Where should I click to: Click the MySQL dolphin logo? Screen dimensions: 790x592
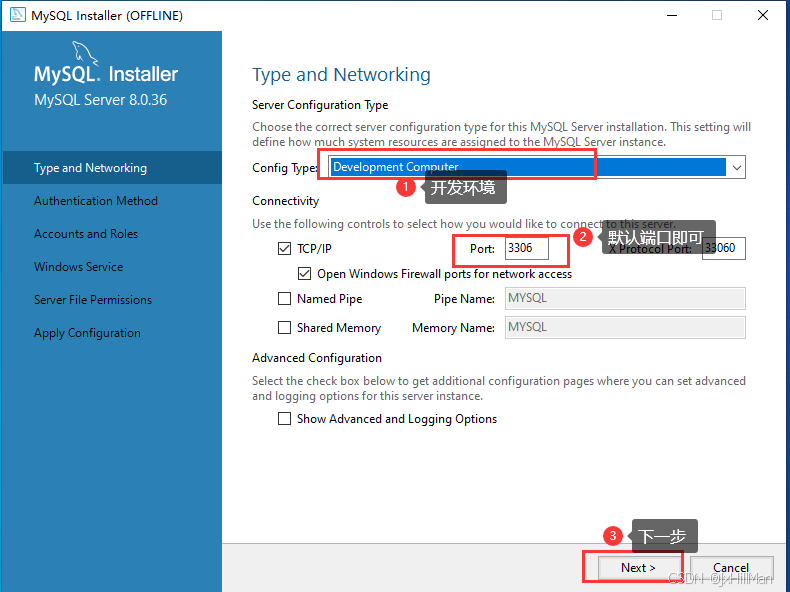point(85,53)
